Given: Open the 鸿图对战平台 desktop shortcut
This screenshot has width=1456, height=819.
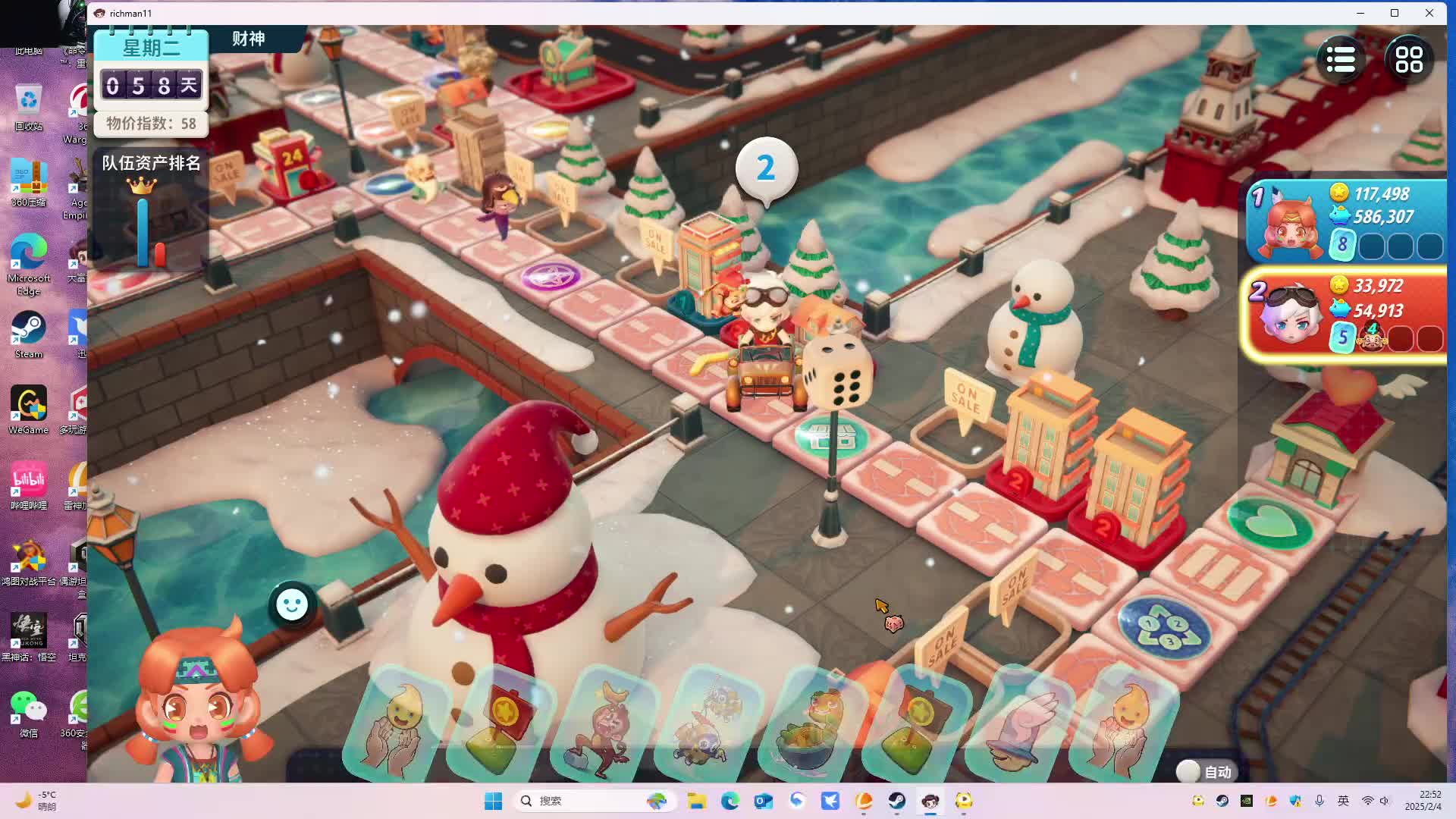Looking at the screenshot, I should point(29,562).
